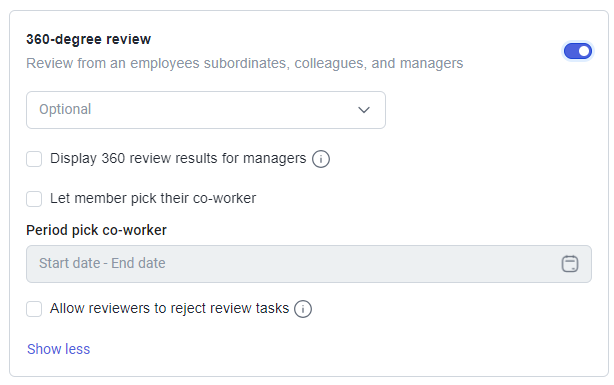The width and height of the screenshot is (614, 385).
Task: Show info tooltip for Allow reviewers to reject
Action: 303,309
